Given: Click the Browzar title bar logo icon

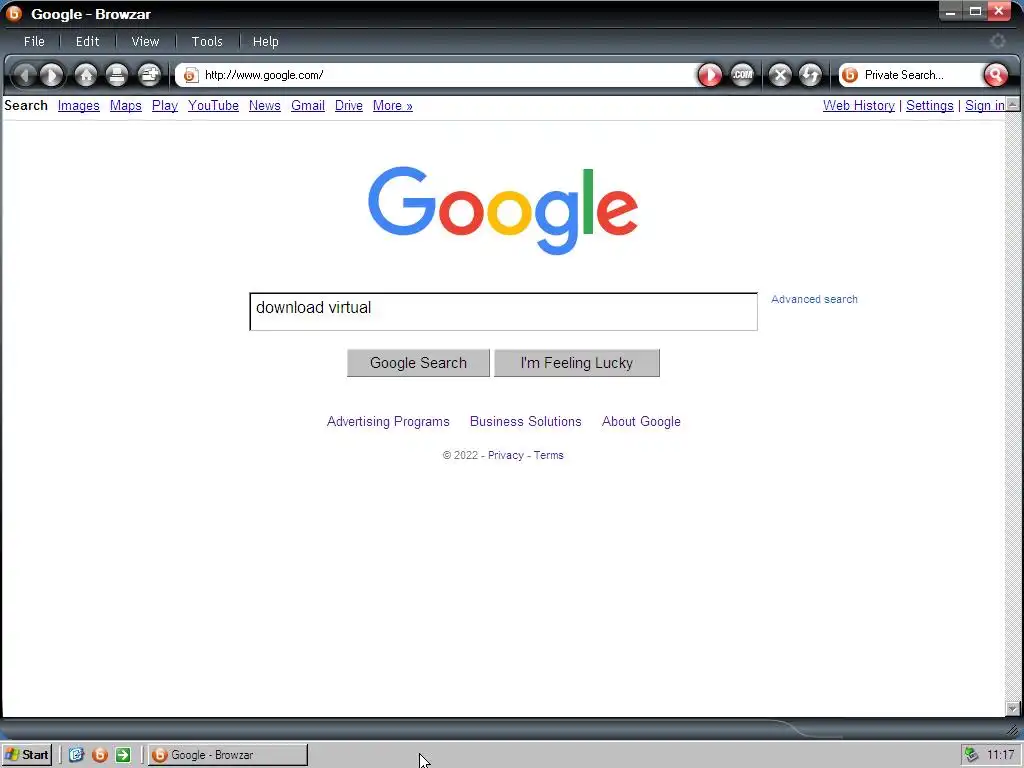Looking at the screenshot, I should click(14, 13).
